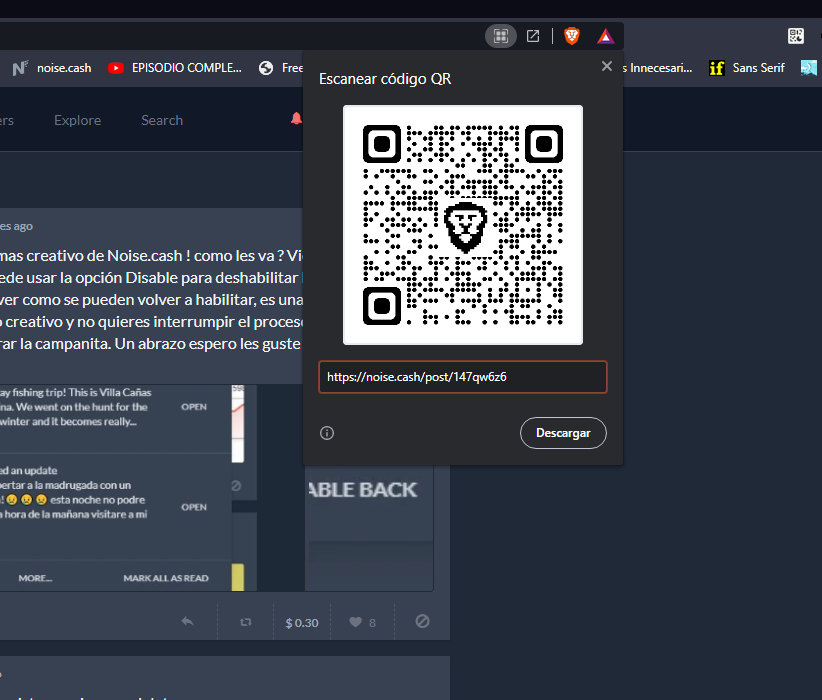The image size is (822, 700).
Task: Click the block icon on the post
Action: pyautogui.click(x=423, y=621)
